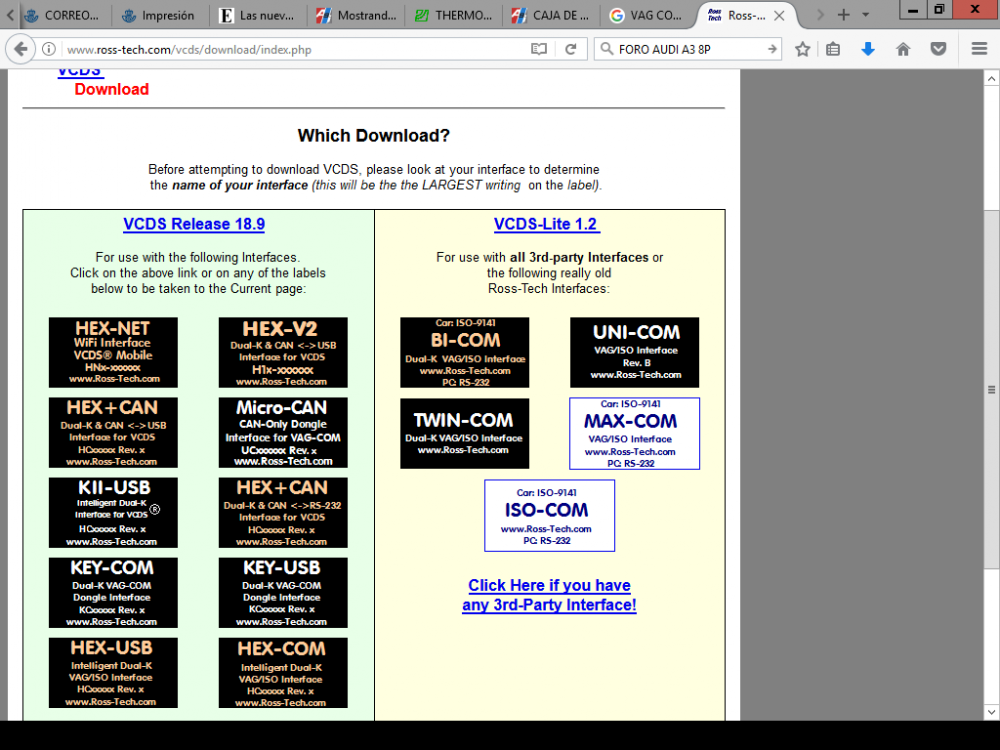Screen dimensions: 1000x750
Task: Select the UNI-COM interface label
Action: [x=635, y=352]
